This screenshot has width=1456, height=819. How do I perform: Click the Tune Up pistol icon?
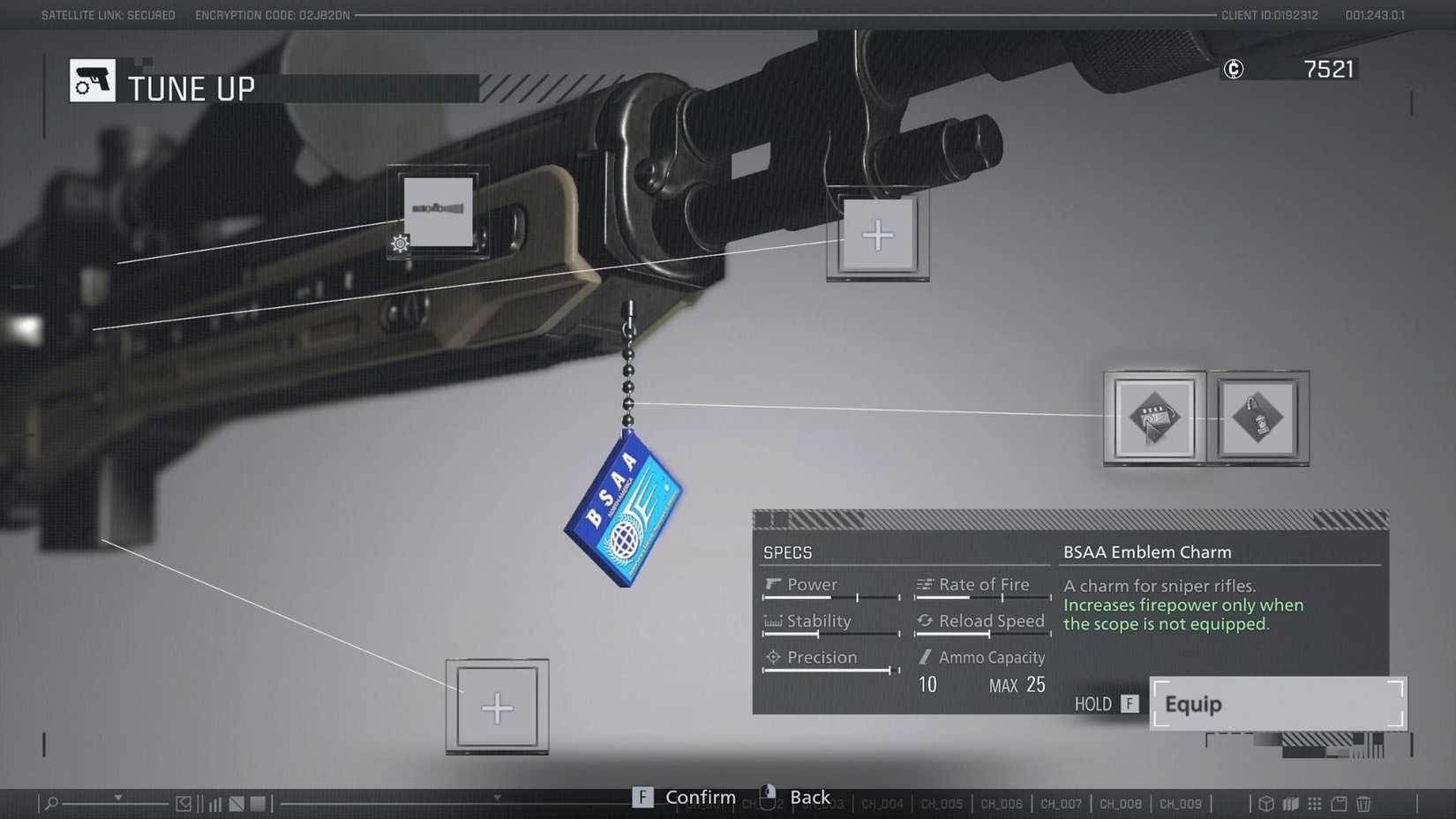click(x=93, y=81)
